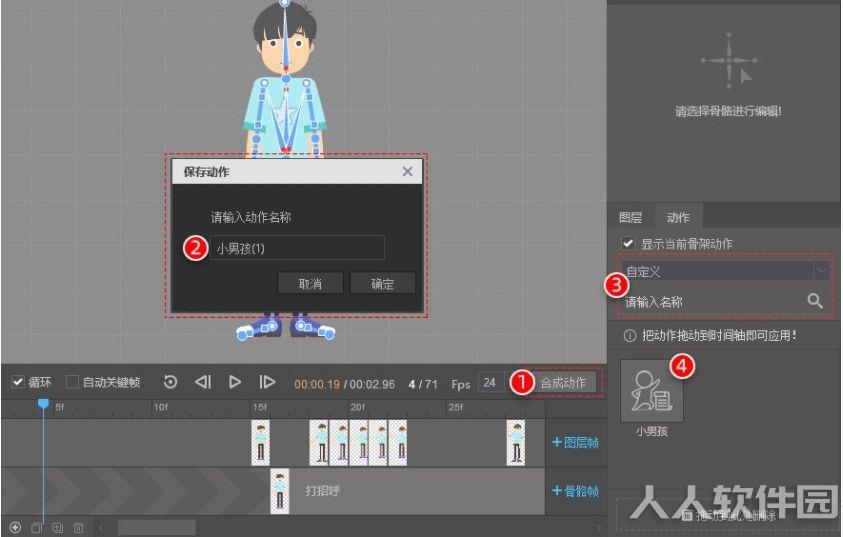Click the trash delete icon below timeline
This screenshot has width=843, height=537.
pos(78,527)
